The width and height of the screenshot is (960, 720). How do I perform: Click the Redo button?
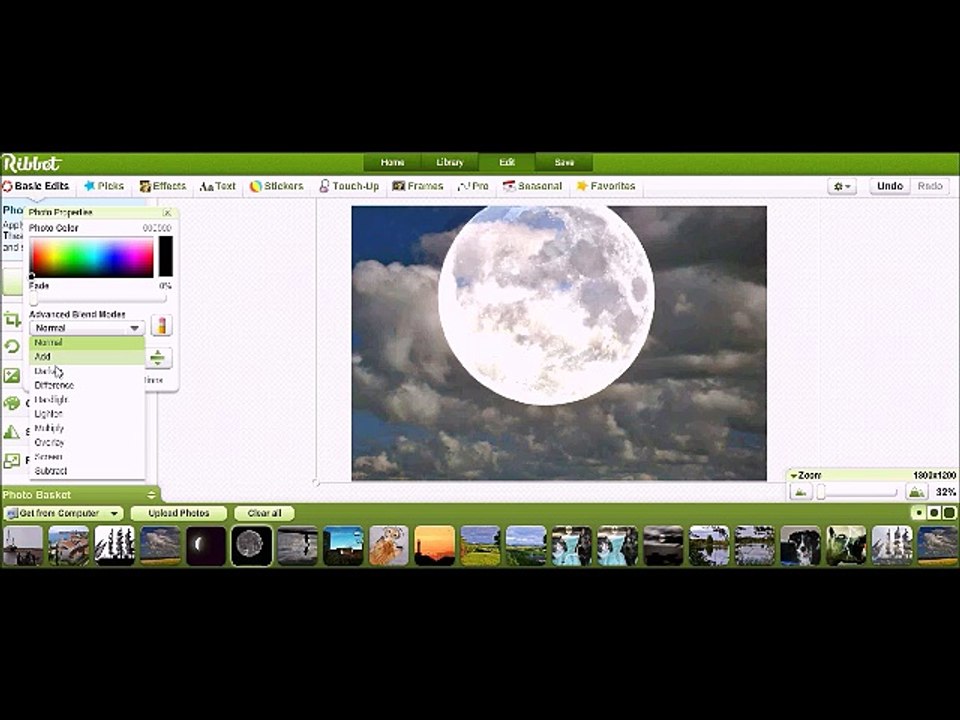coord(929,186)
